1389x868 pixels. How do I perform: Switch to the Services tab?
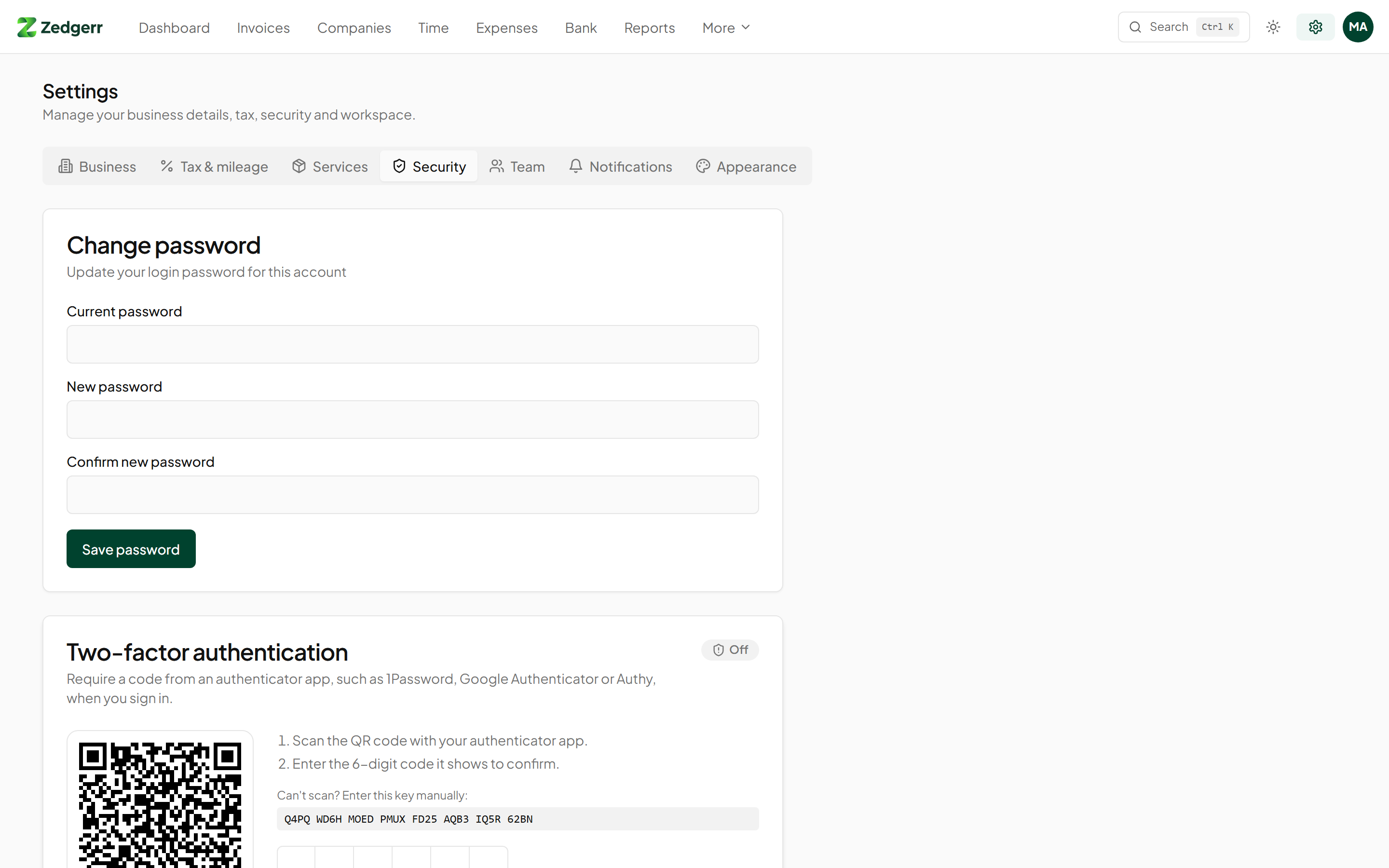tap(330, 166)
